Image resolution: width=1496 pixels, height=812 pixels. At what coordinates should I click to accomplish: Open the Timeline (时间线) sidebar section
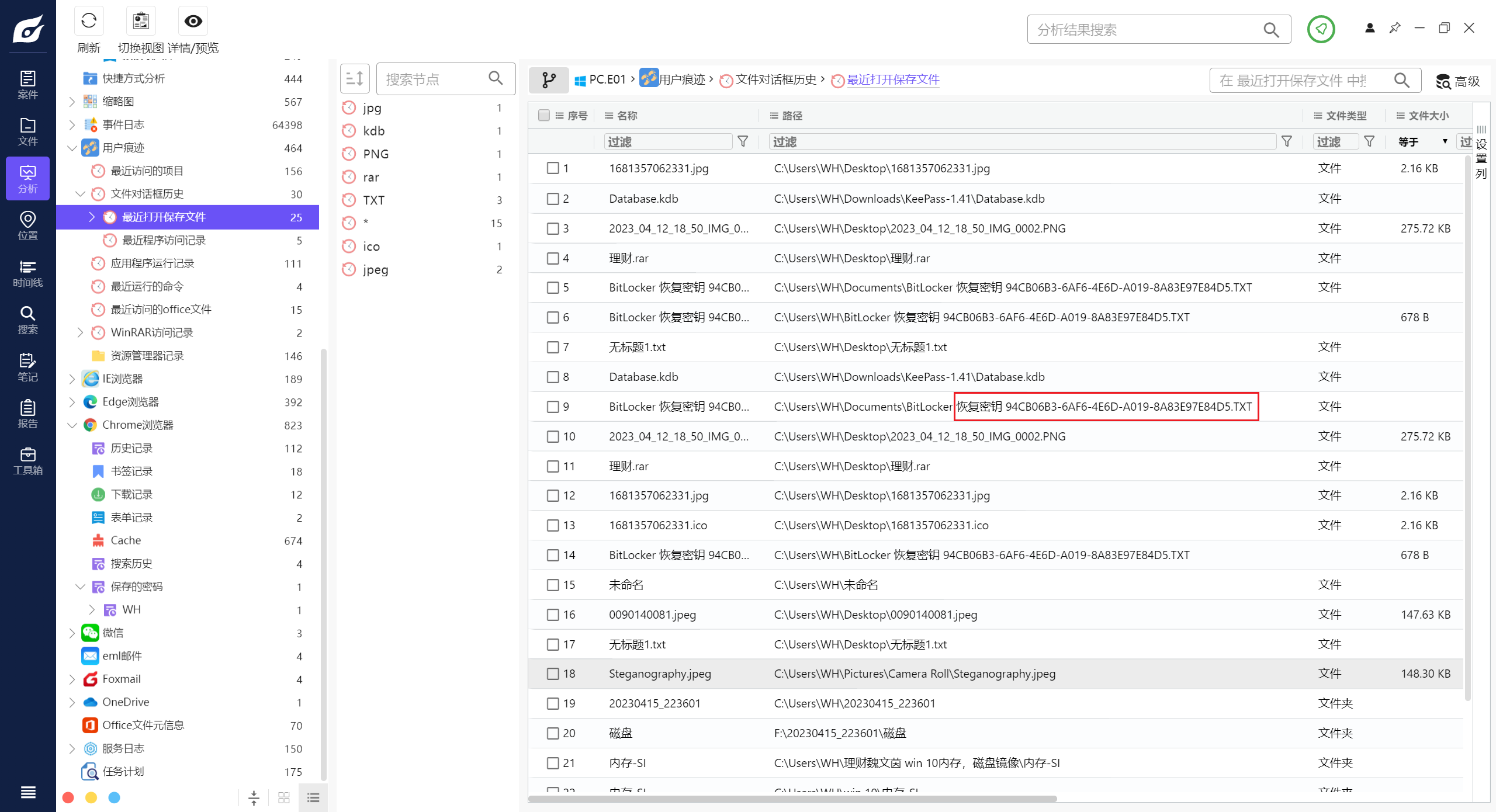click(27, 273)
